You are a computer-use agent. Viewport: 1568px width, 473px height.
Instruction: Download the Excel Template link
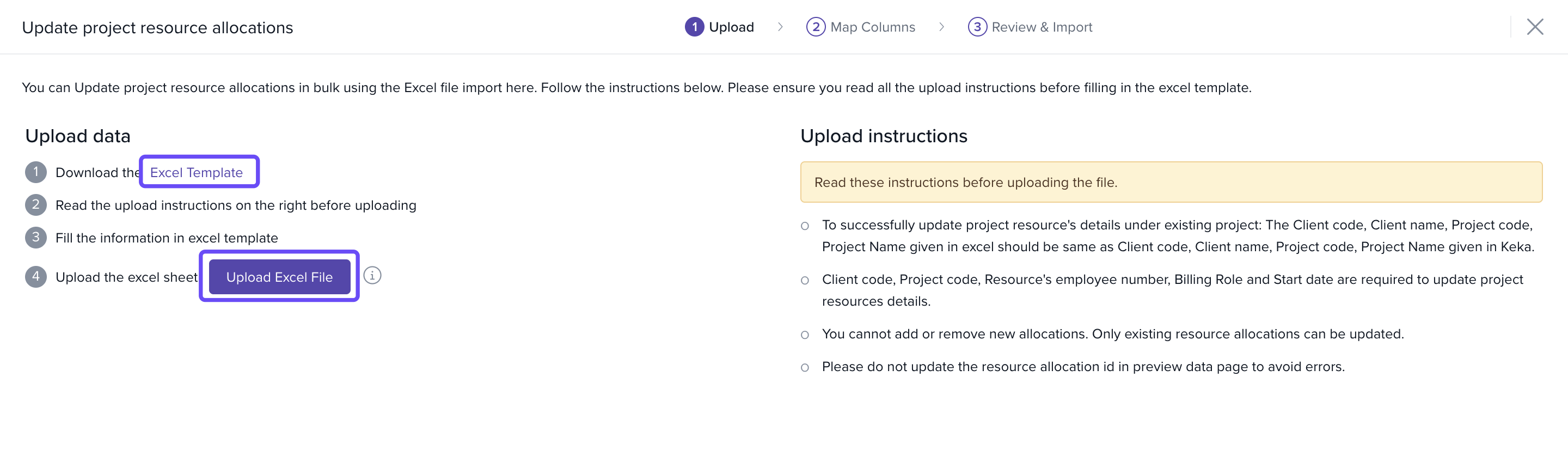[x=196, y=173]
